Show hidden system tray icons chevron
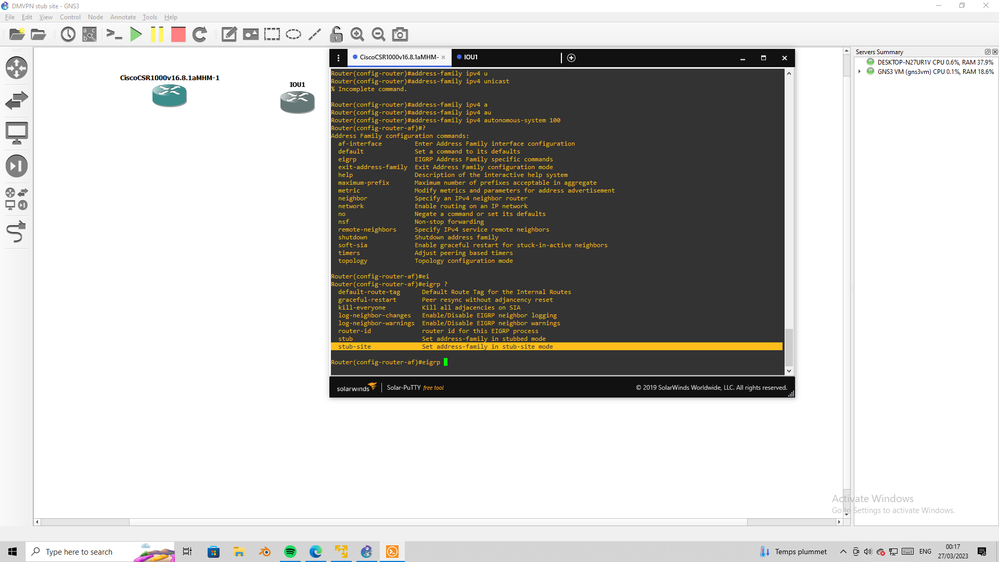 click(843, 551)
